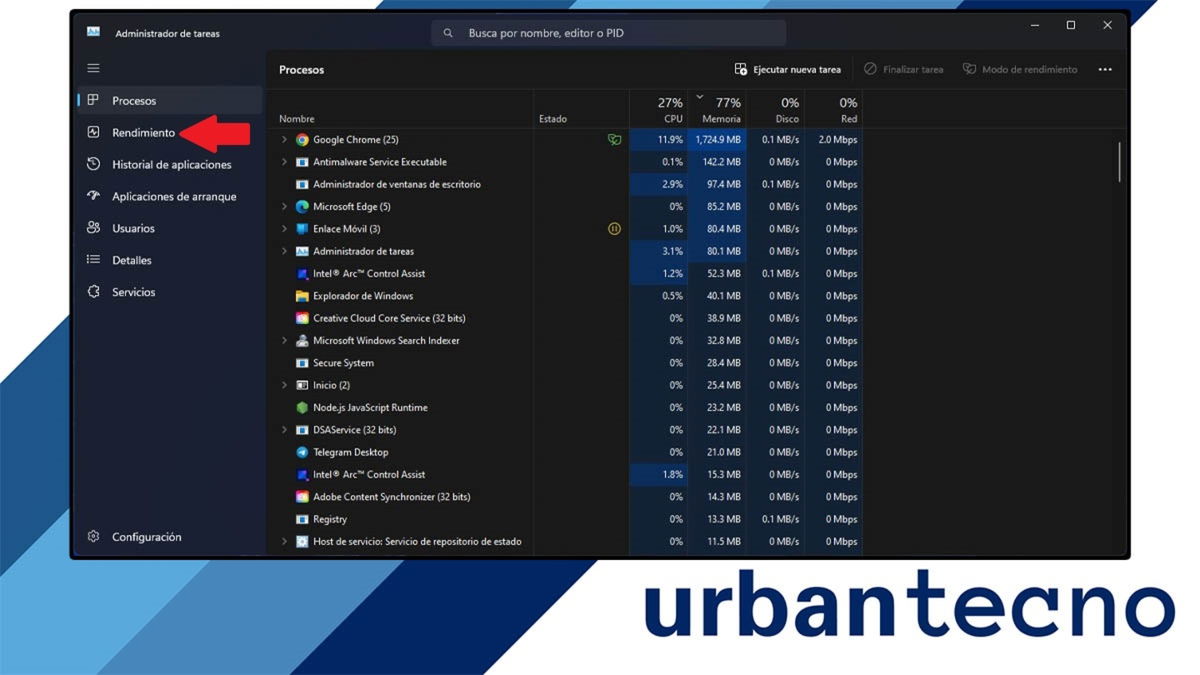Image resolution: width=1200 pixels, height=675 pixels.
Task: Click the green efficiency leaf icon on Google Chrome
Action: [x=616, y=140]
